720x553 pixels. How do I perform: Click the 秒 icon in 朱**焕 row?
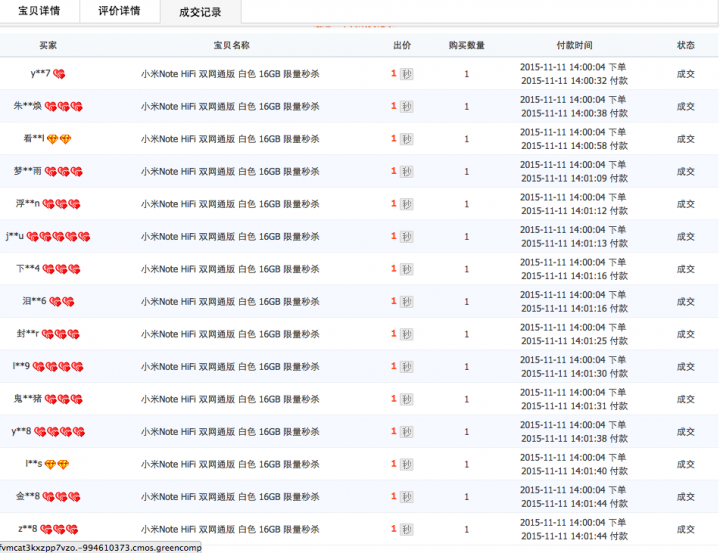click(x=406, y=107)
